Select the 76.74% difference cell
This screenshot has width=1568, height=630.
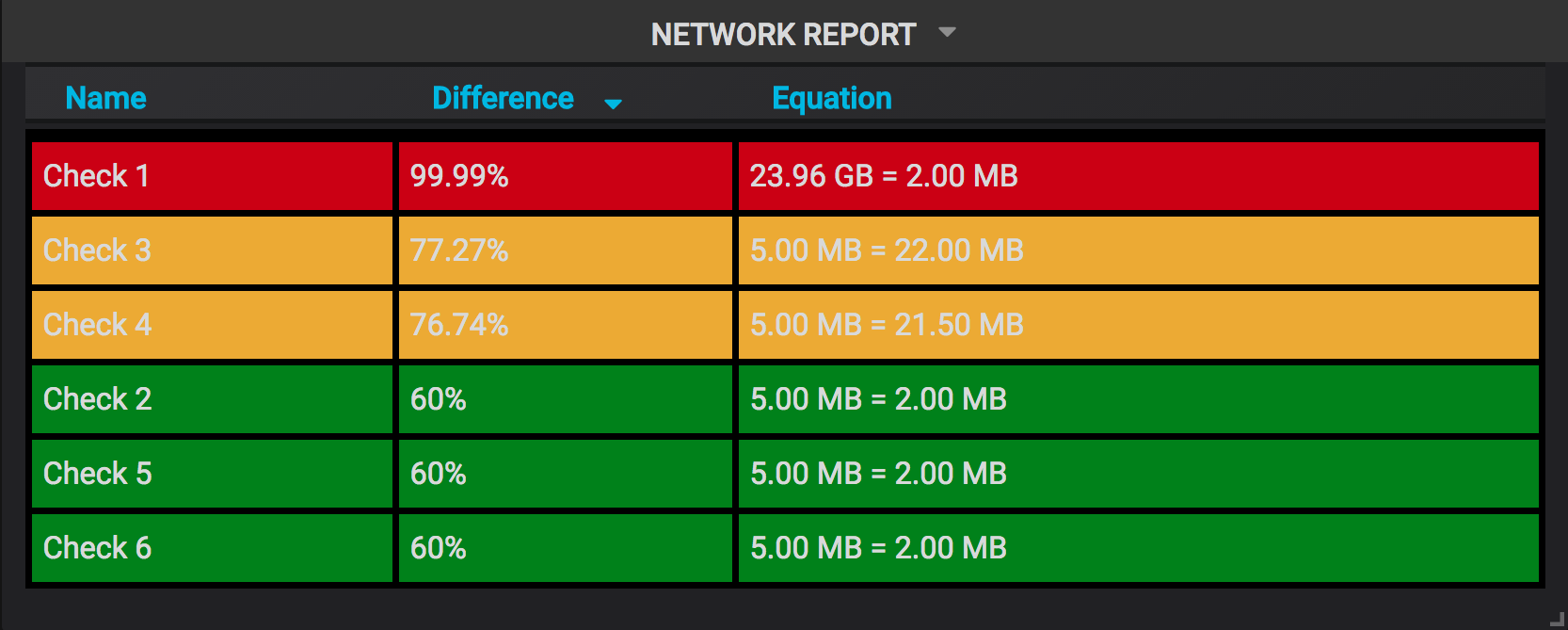[565, 325]
